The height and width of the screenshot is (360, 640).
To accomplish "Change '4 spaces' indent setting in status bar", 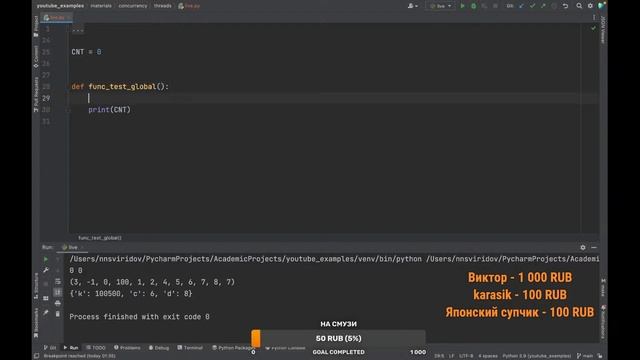I will click(488, 356).
